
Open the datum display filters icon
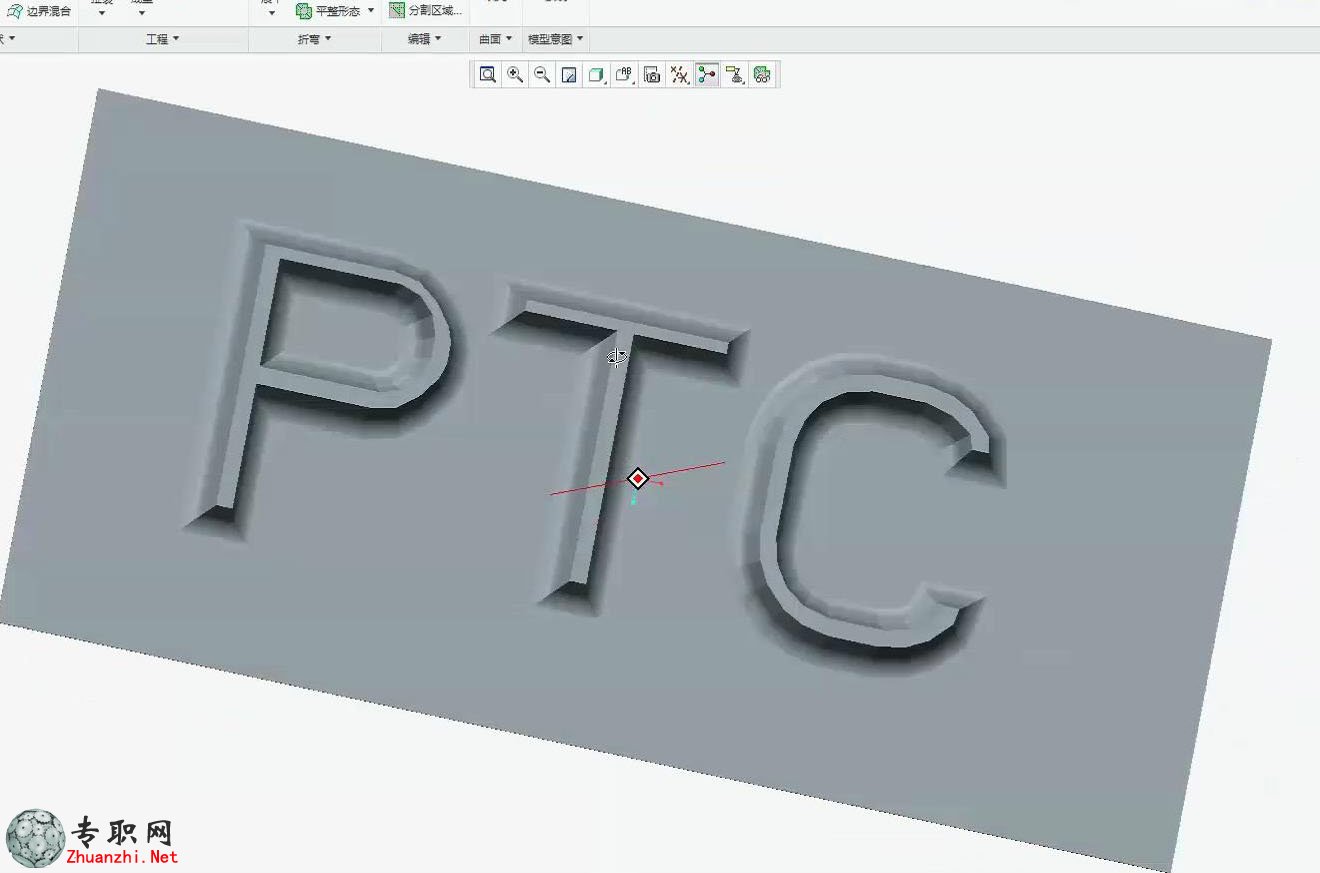(680, 75)
